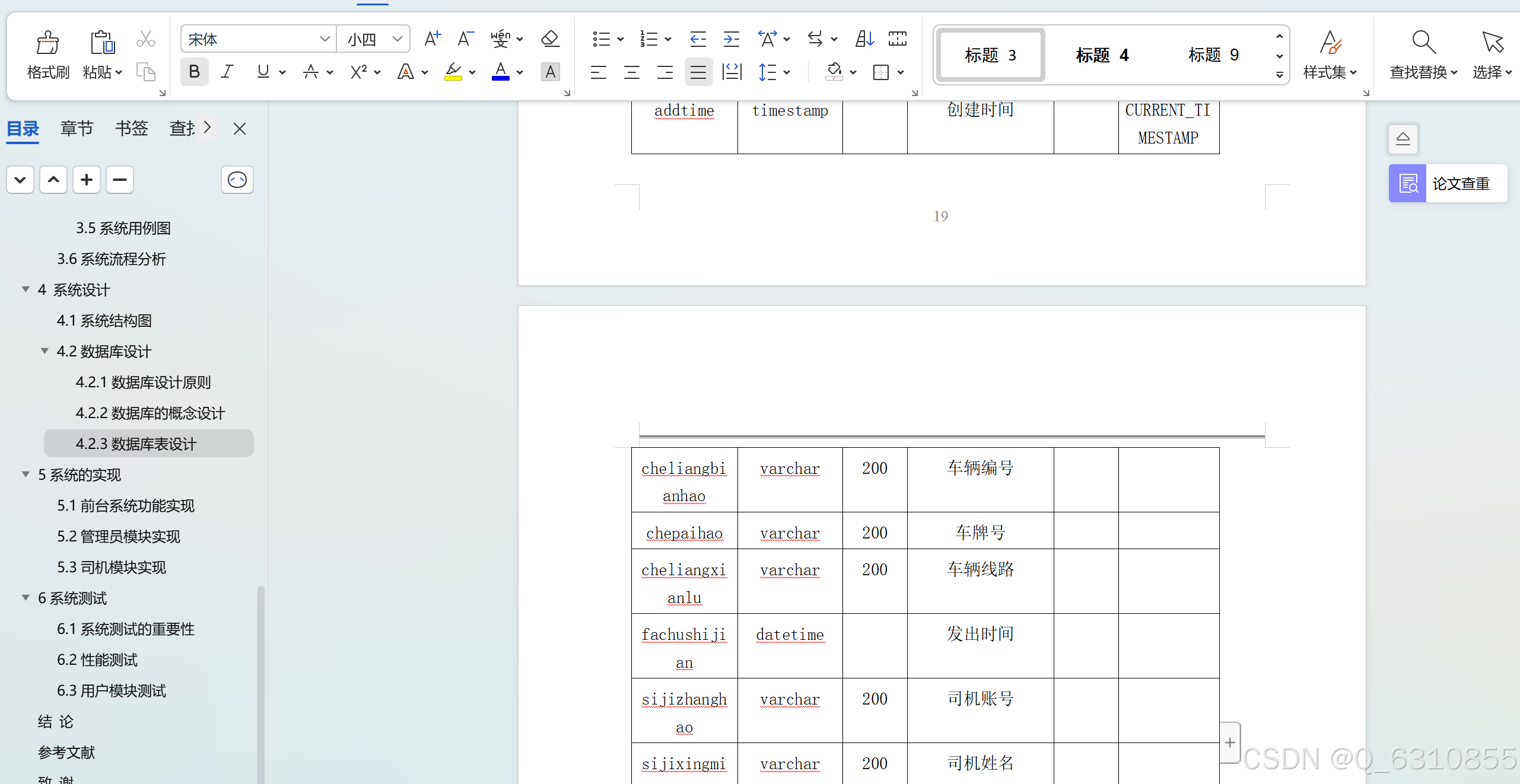Switch to the 书签 tab

(131, 129)
